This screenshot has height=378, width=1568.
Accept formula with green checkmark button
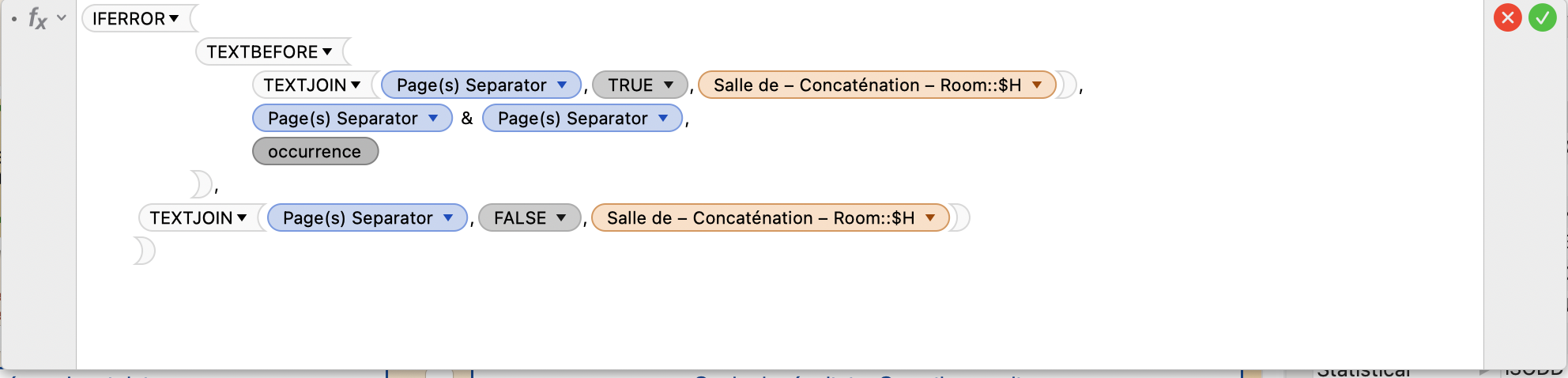pyautogui.click(x=1542, y=17)
